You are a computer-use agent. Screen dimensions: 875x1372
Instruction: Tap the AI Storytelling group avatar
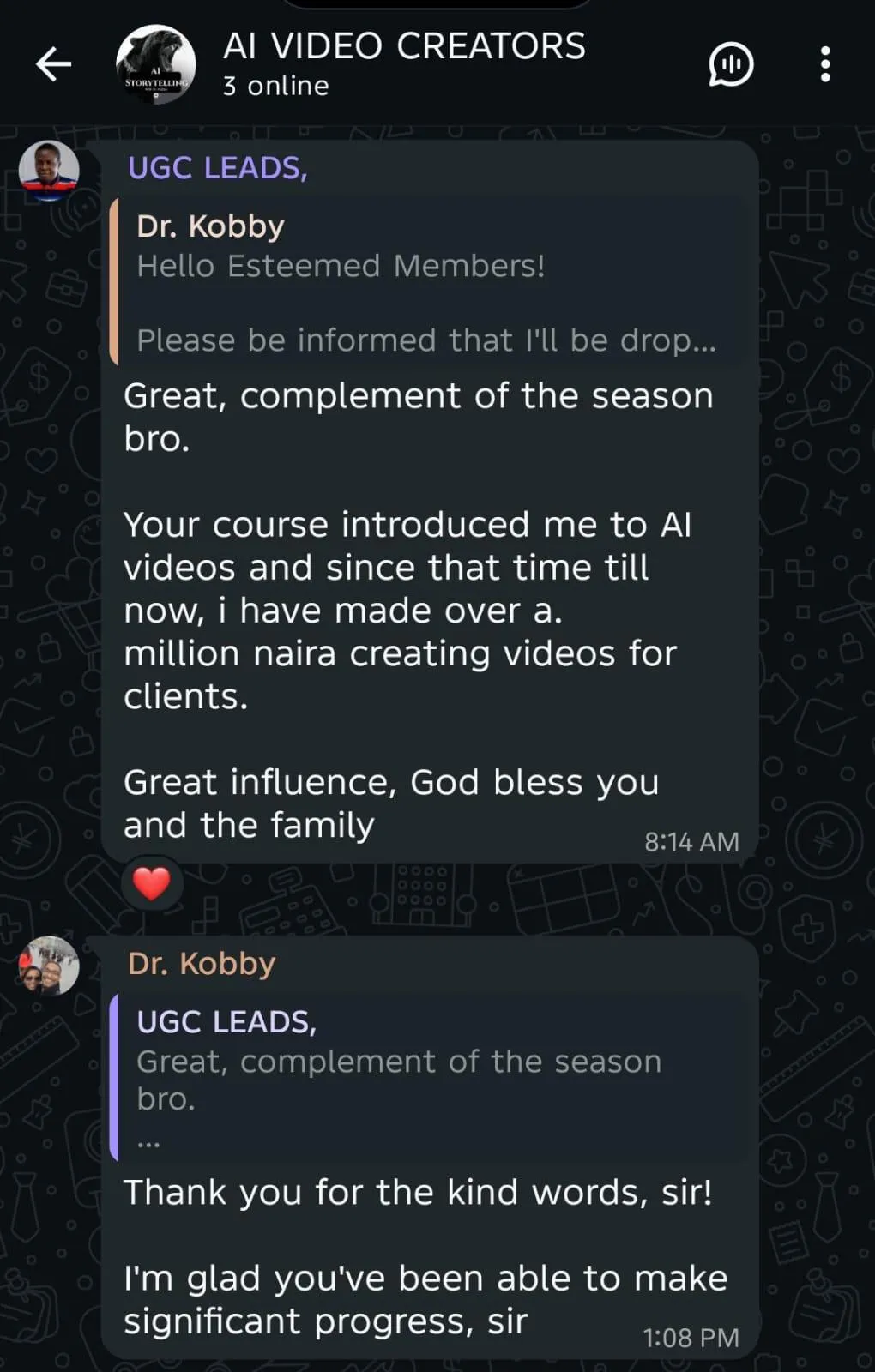[x=155, y=64]
